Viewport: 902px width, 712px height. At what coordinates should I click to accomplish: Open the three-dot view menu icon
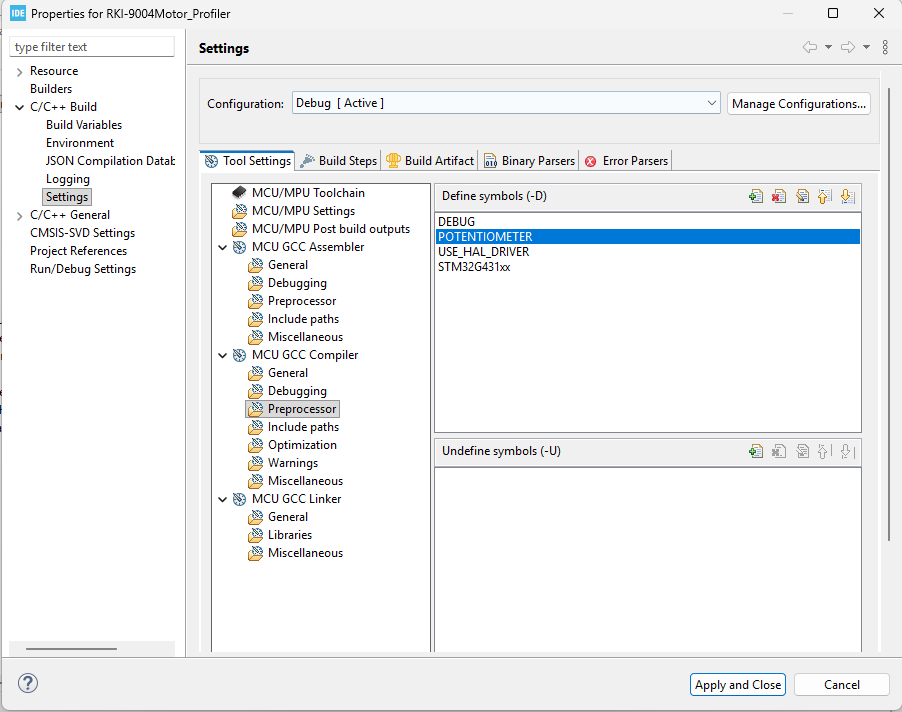[885, 47]
